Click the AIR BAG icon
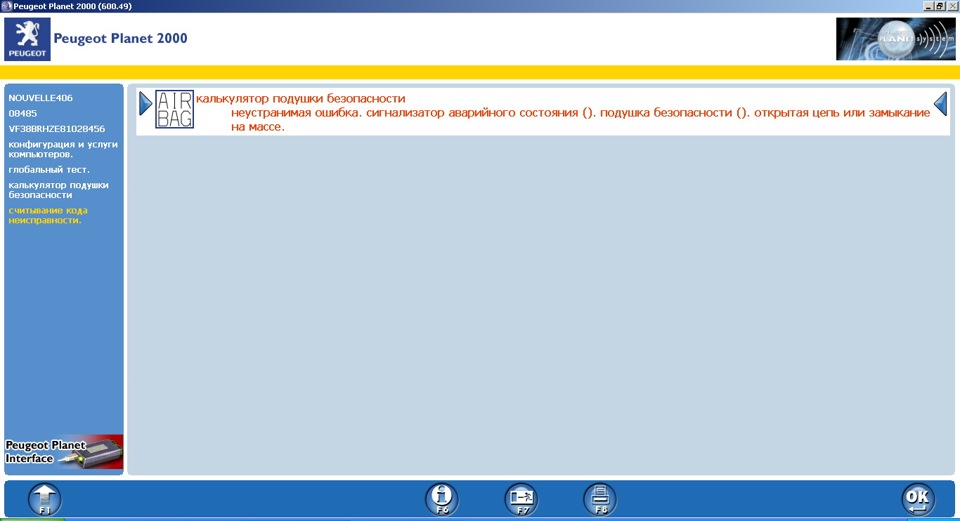Image resolution: width=960 pixels, height=521 pixels. (174, 110)
